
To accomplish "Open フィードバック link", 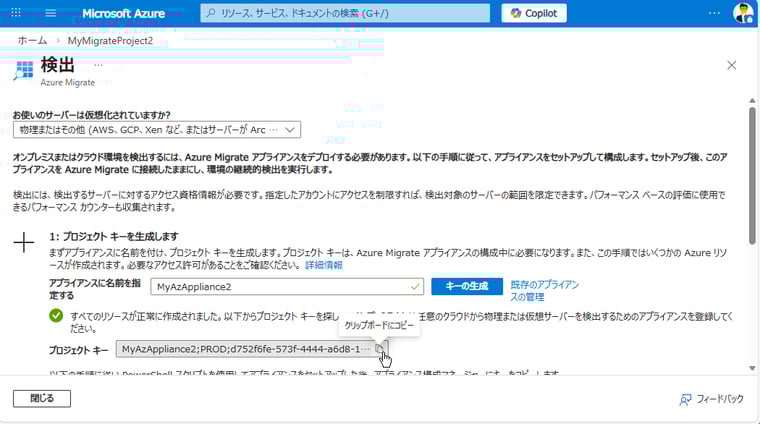I will coord(711,399).
